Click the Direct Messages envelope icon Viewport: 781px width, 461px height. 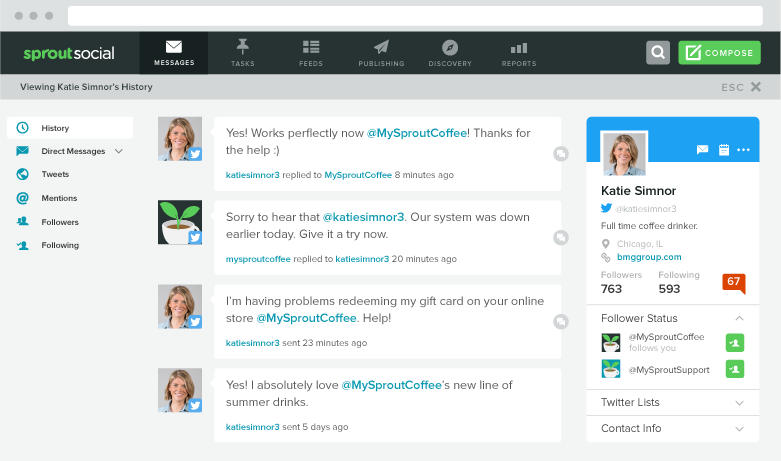(22, 151)
